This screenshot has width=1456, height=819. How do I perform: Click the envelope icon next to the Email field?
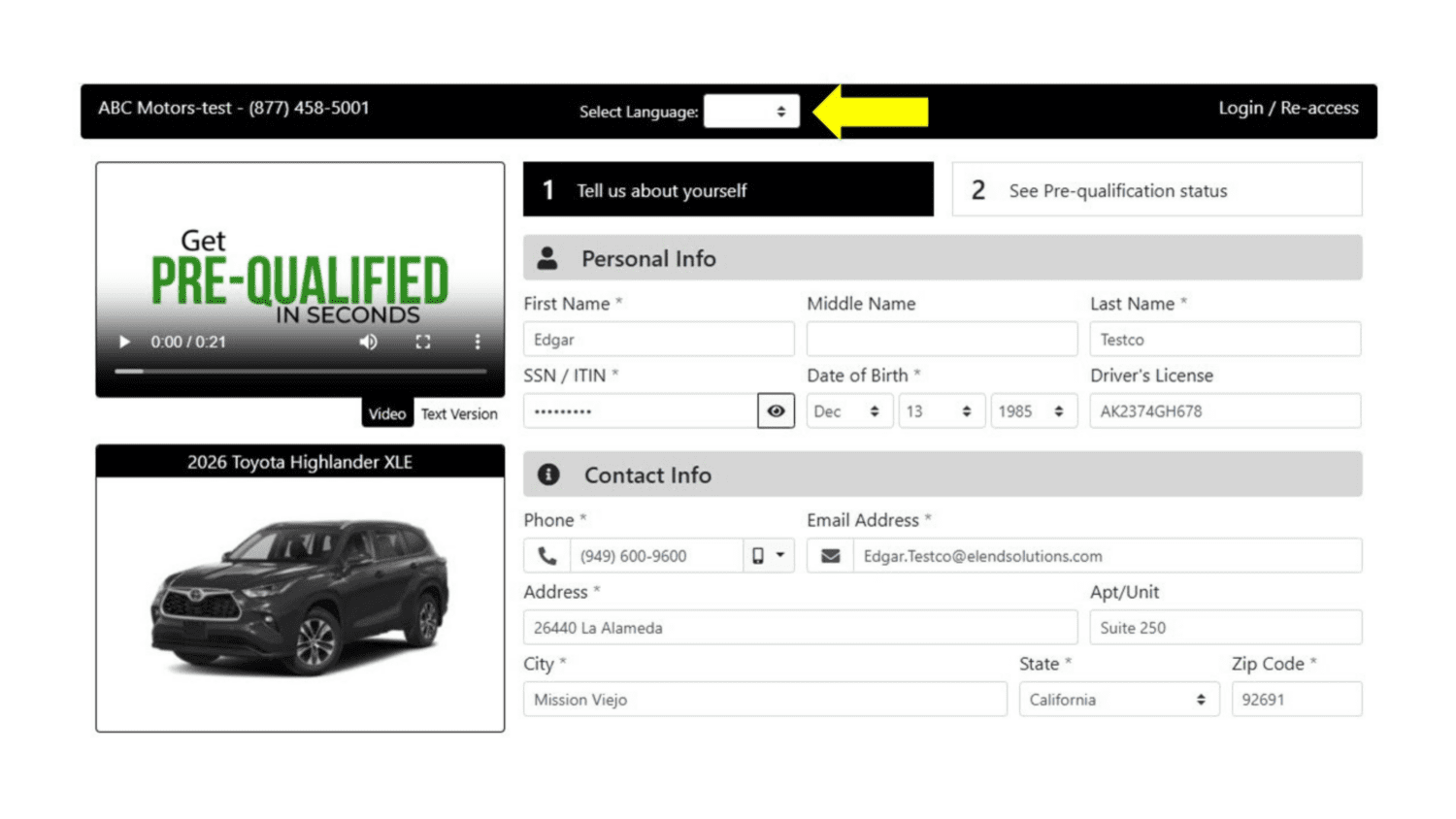831,555
